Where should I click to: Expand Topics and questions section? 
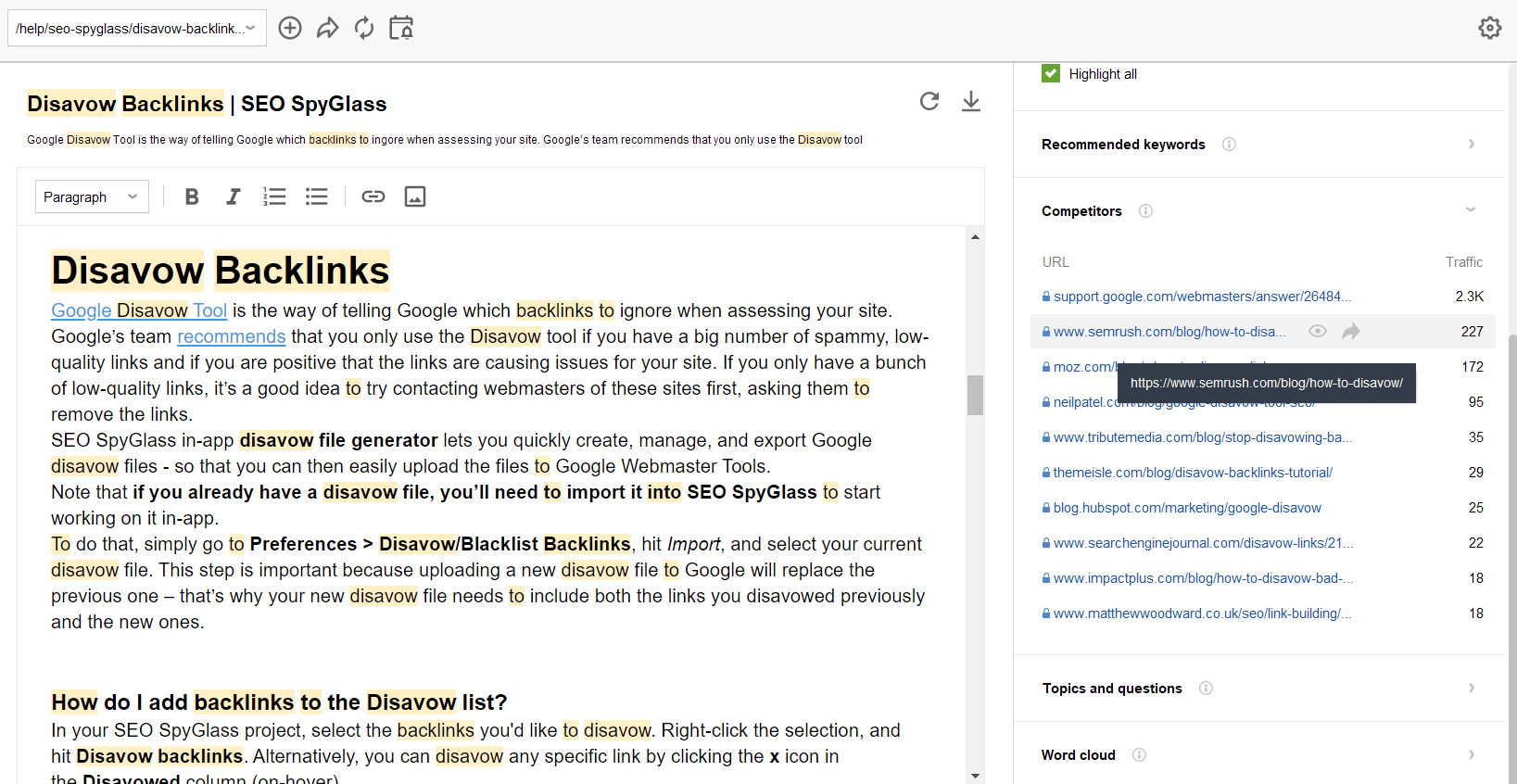[1471, 688]
